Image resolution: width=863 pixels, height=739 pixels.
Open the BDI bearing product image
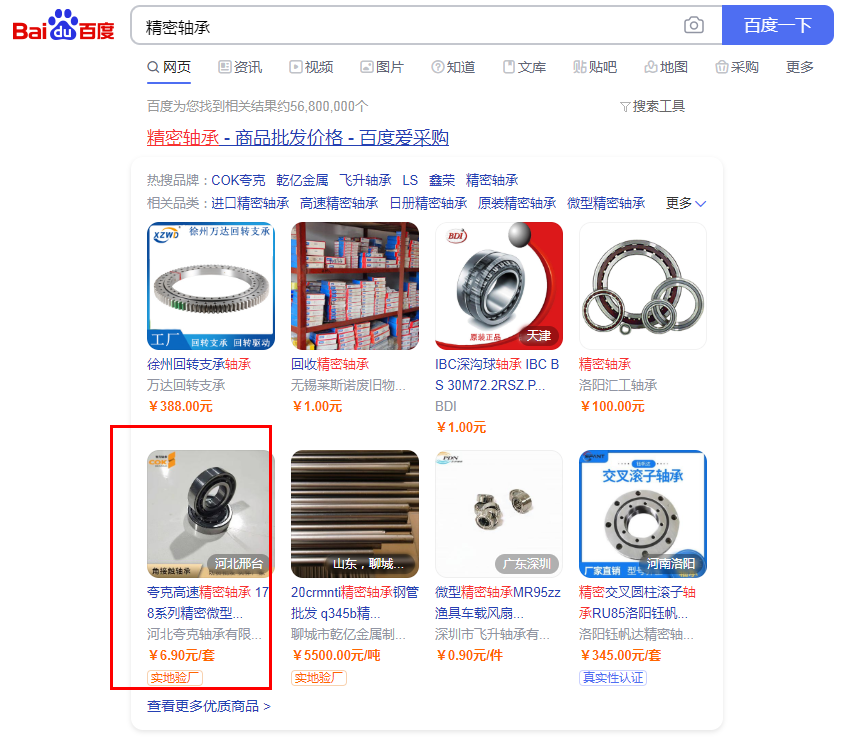(x=499, y=286)
